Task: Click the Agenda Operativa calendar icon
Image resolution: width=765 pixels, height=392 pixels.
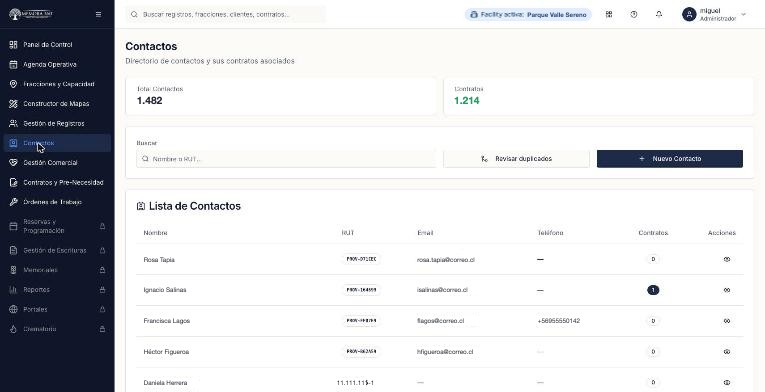Action: 14,64
